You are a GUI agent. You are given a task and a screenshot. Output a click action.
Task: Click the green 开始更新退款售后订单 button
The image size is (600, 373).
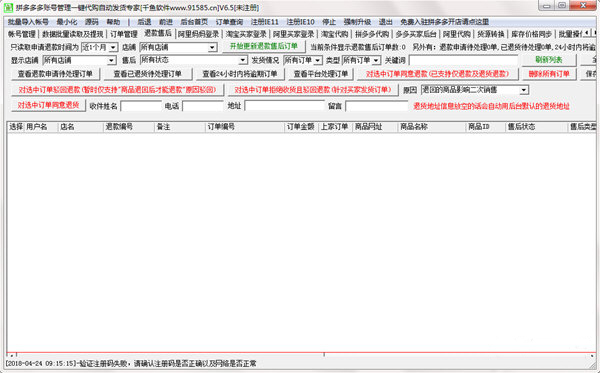[264, 46]
